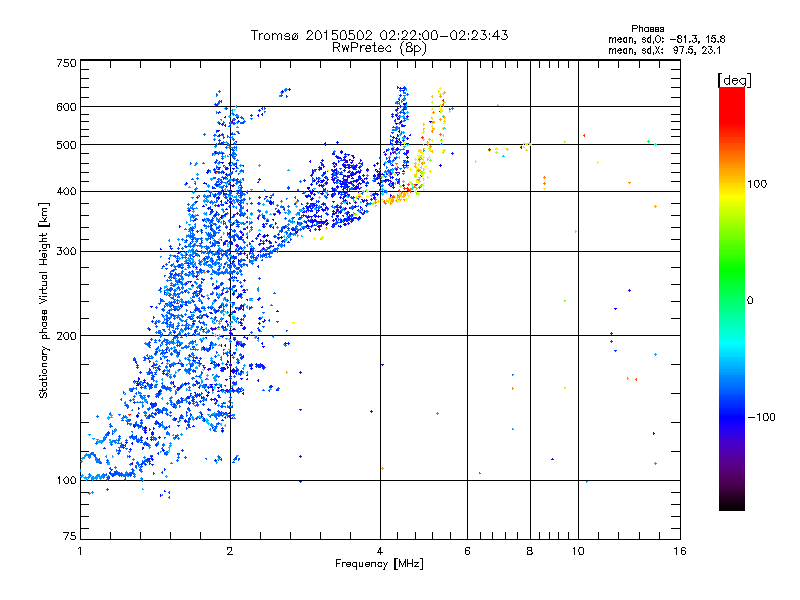Click the Y-axis tick label '600'
Viewport: 800px width, 600px height.
point(66,107)
